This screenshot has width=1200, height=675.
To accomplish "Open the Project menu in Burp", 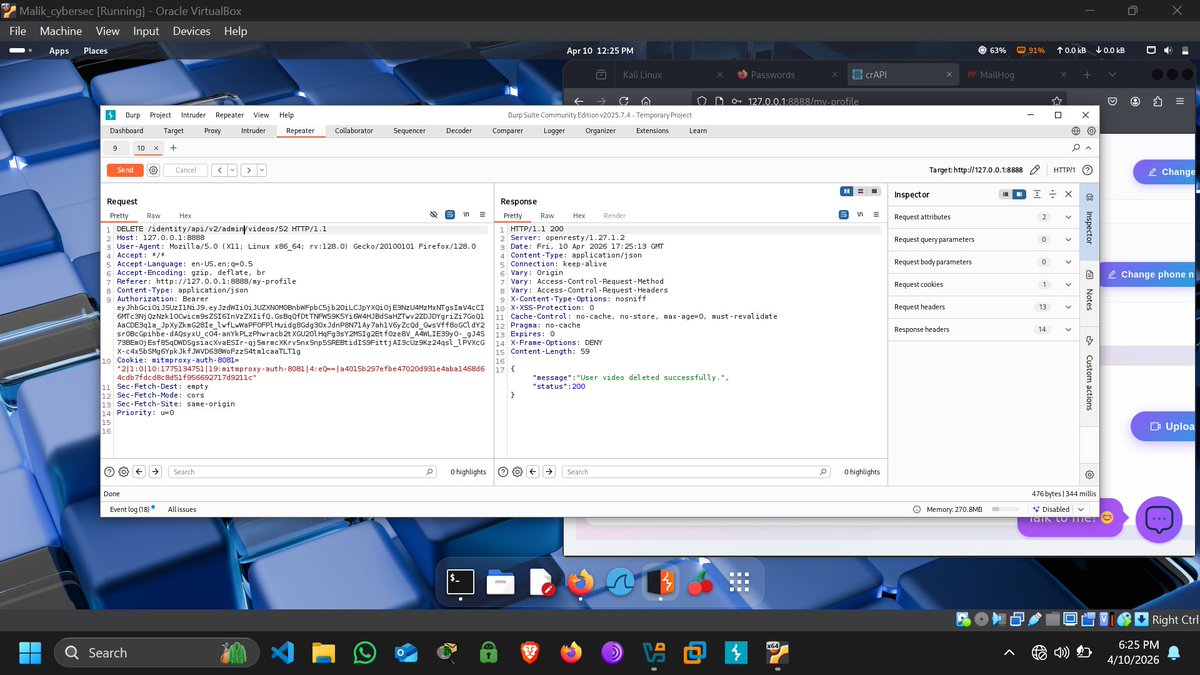I will pyautogui.click(x=160, y=115).
